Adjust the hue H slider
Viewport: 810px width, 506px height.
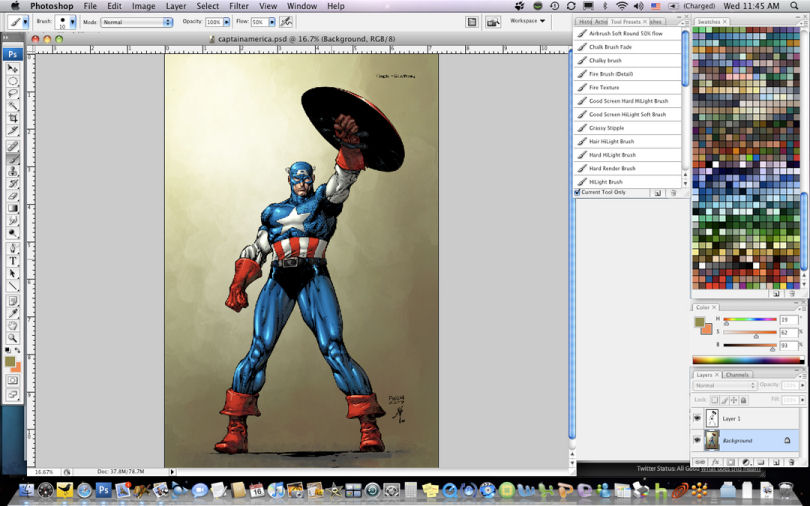coord(726,323)
